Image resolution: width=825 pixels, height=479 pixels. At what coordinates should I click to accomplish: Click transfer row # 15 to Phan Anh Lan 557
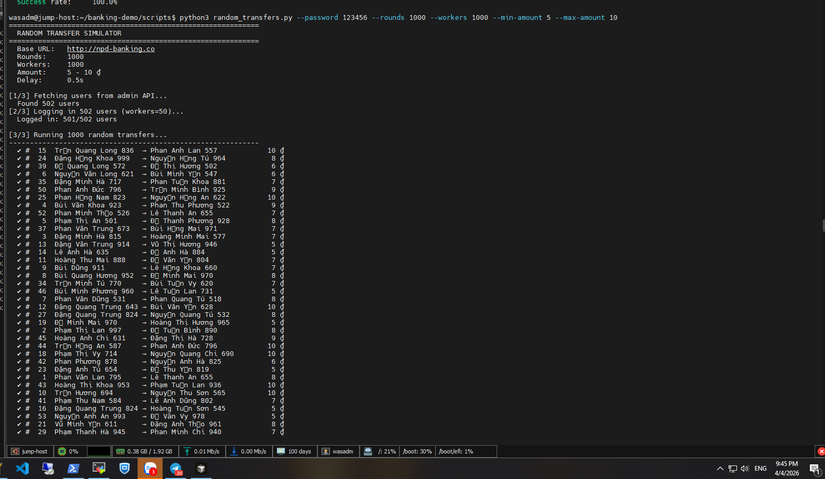pos(150,151)
